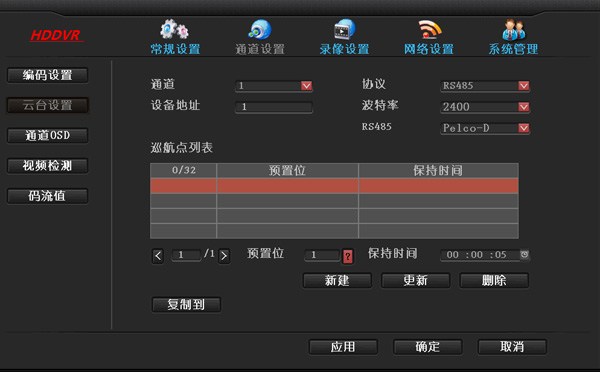
Task: Go to previous page of cruise list
Action: (158, 256)
